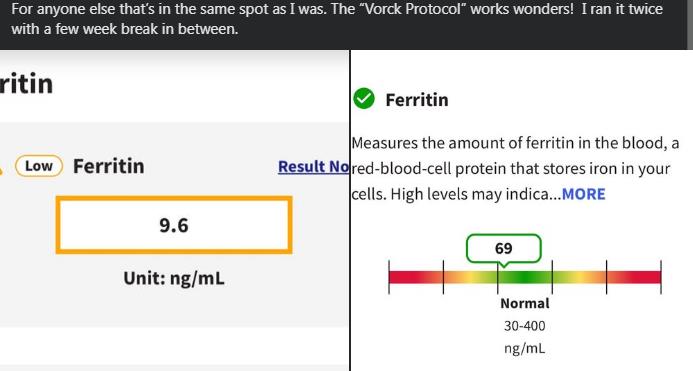Click the green checkmark icon beside Ferritin

(364, 99)
